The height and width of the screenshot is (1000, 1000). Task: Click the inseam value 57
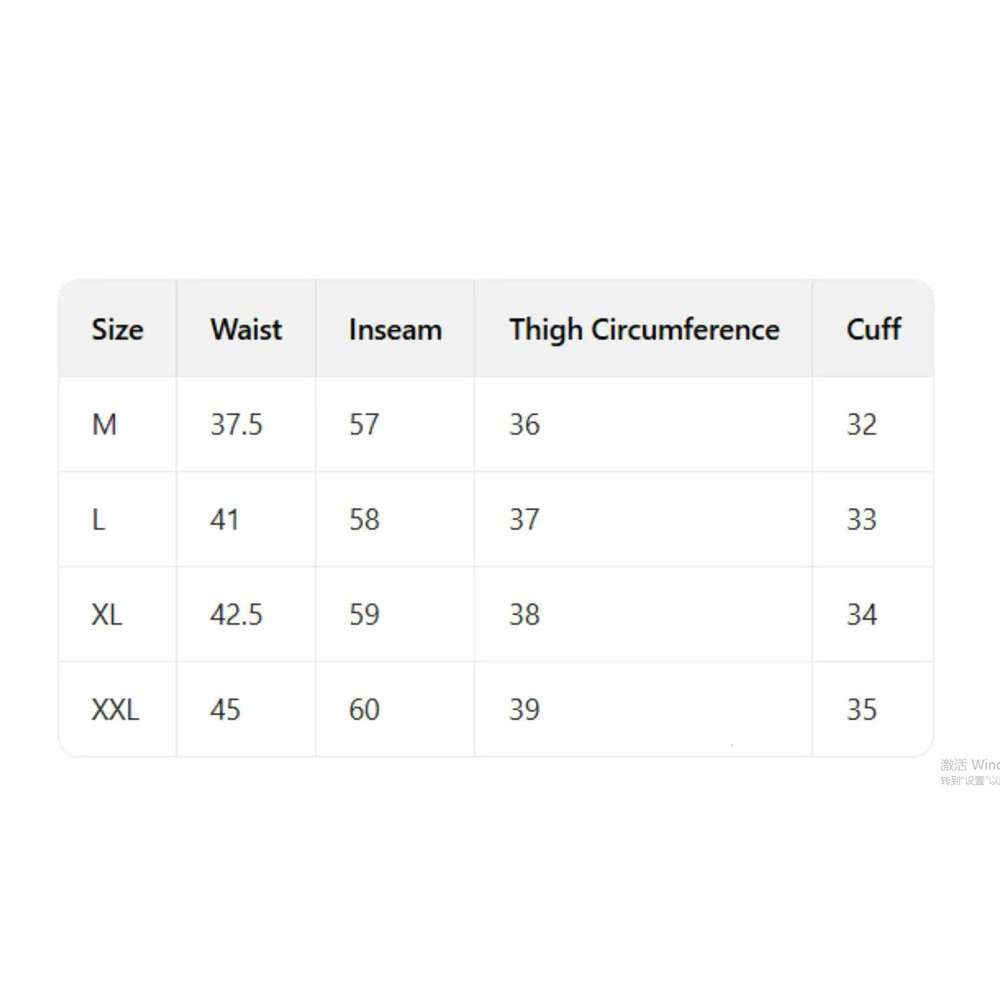click(x=364, y=425)
